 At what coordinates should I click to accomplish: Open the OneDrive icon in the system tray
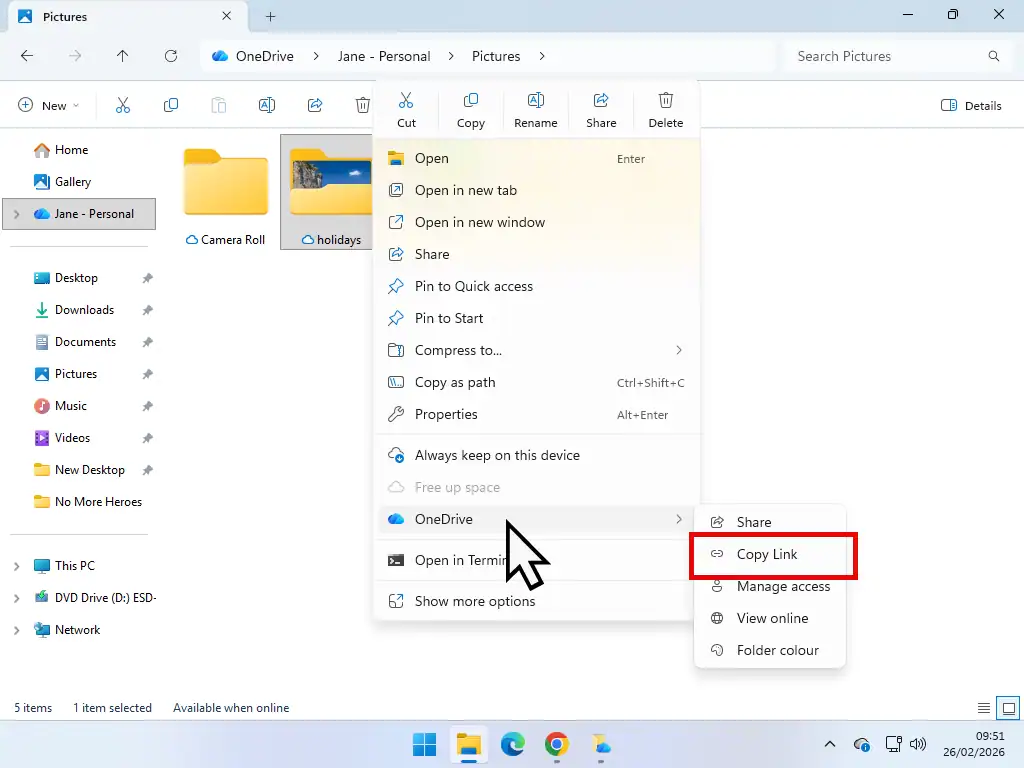pyautogui.click(x=861, y=745)
